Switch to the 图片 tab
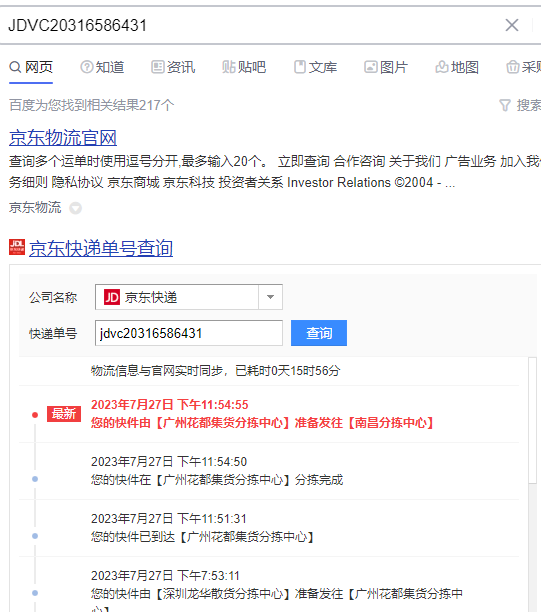 coord(386,67)
